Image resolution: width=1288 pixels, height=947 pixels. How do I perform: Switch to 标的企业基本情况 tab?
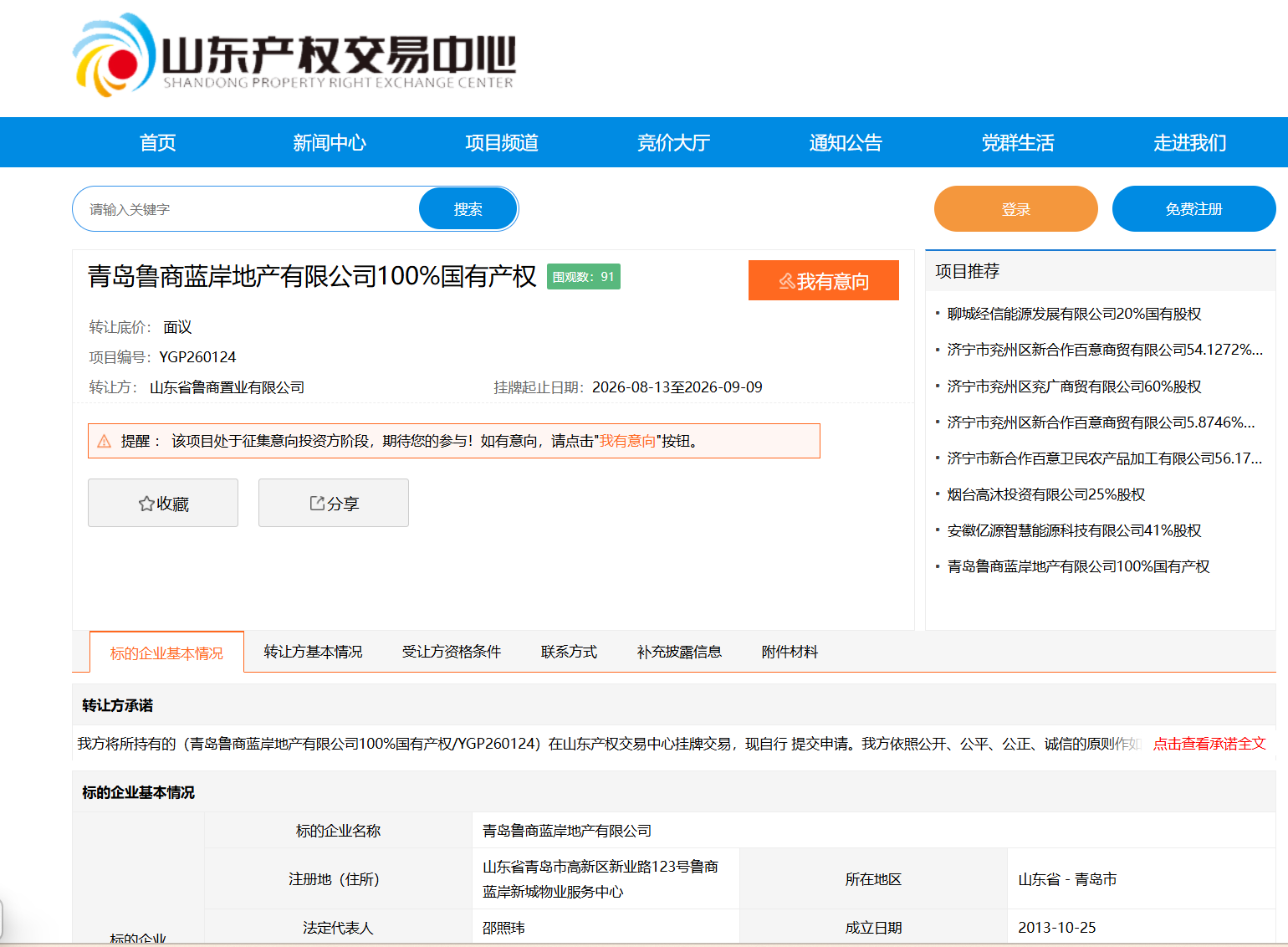[166, 653]
